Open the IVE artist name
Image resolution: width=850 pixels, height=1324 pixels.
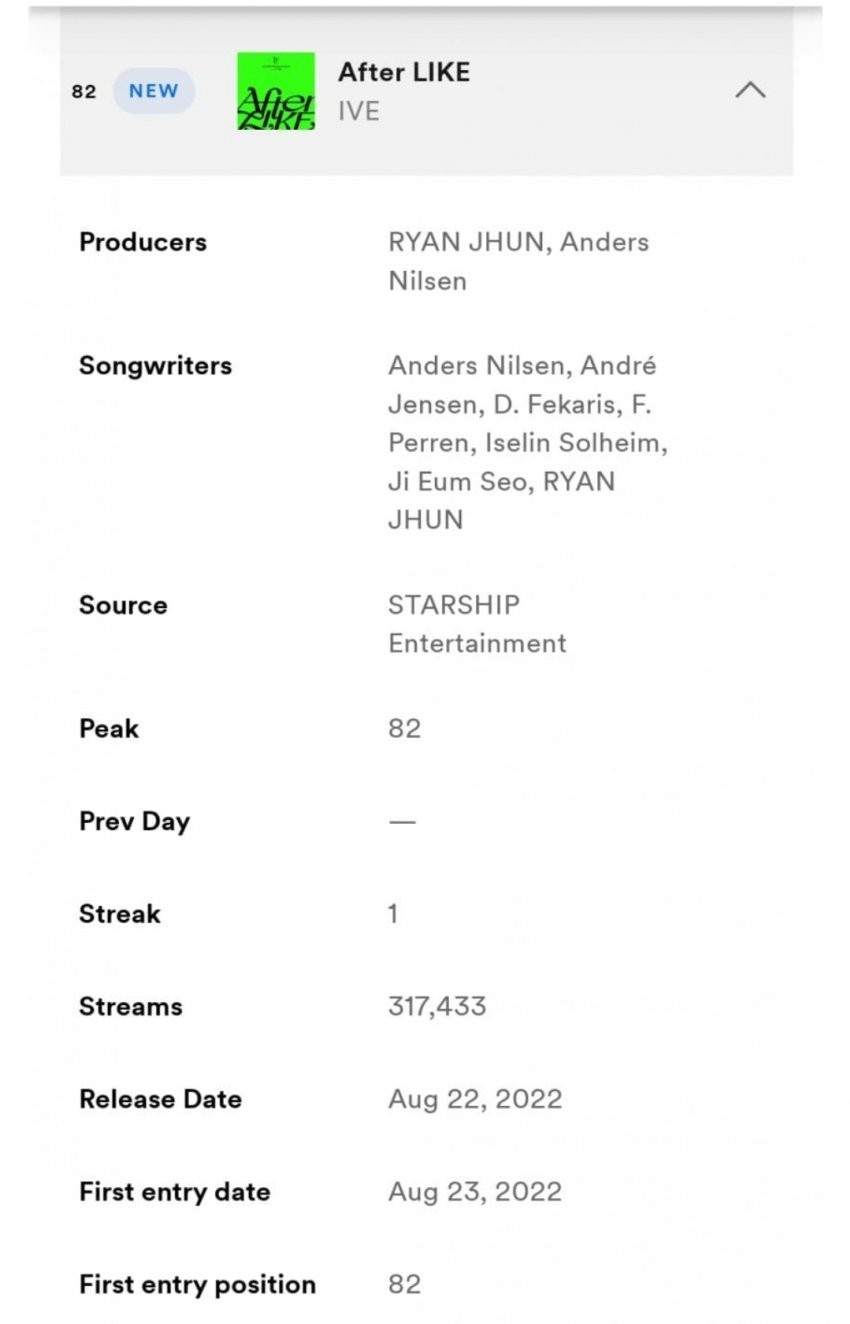click(x=359, y=111)
